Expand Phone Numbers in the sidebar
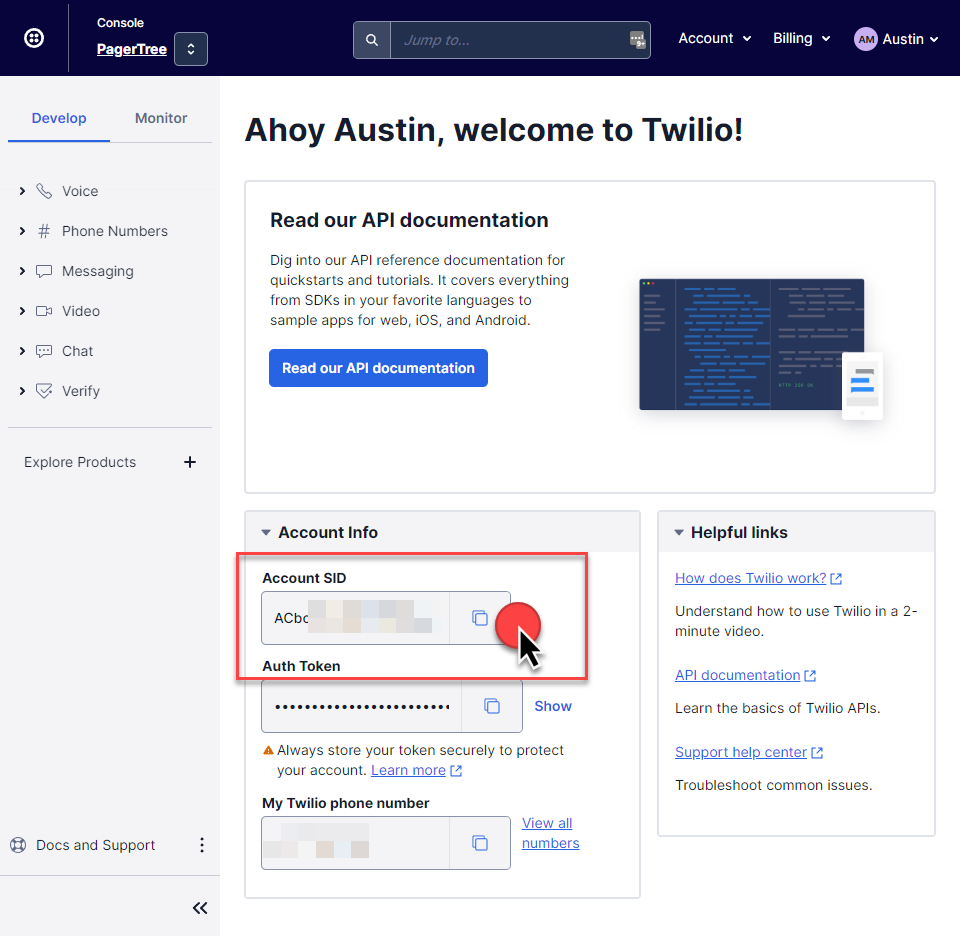 pos(22,231)
